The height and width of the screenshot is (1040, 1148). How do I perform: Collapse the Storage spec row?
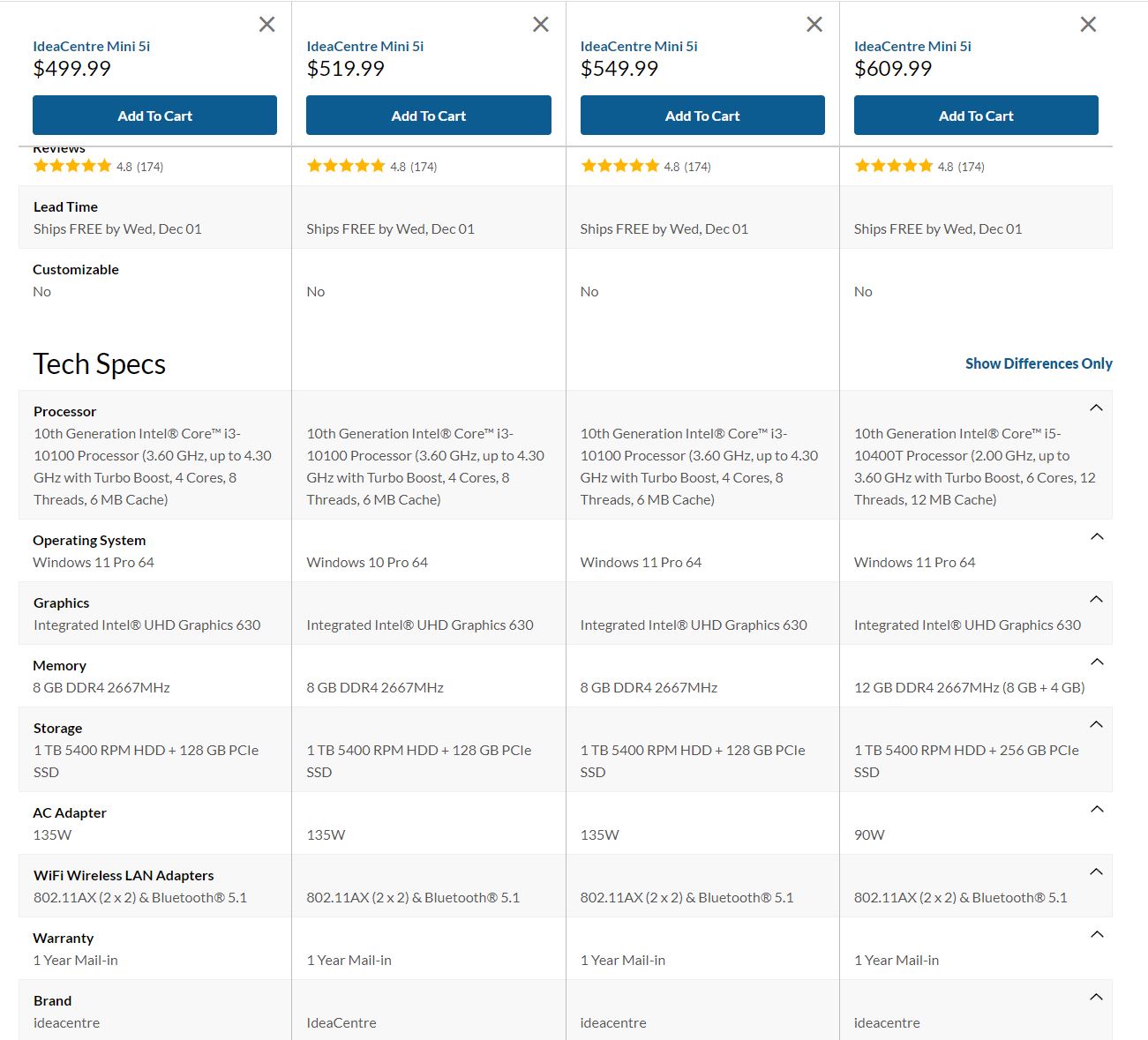pos(1097,724)
